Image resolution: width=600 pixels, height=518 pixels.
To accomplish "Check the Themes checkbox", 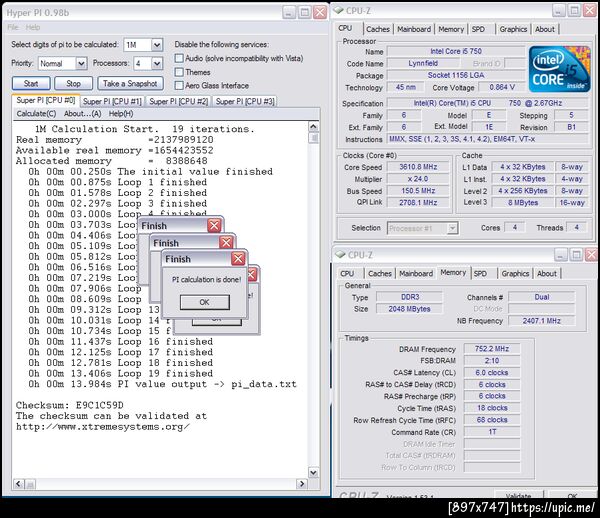I will (x=179, y=72).
